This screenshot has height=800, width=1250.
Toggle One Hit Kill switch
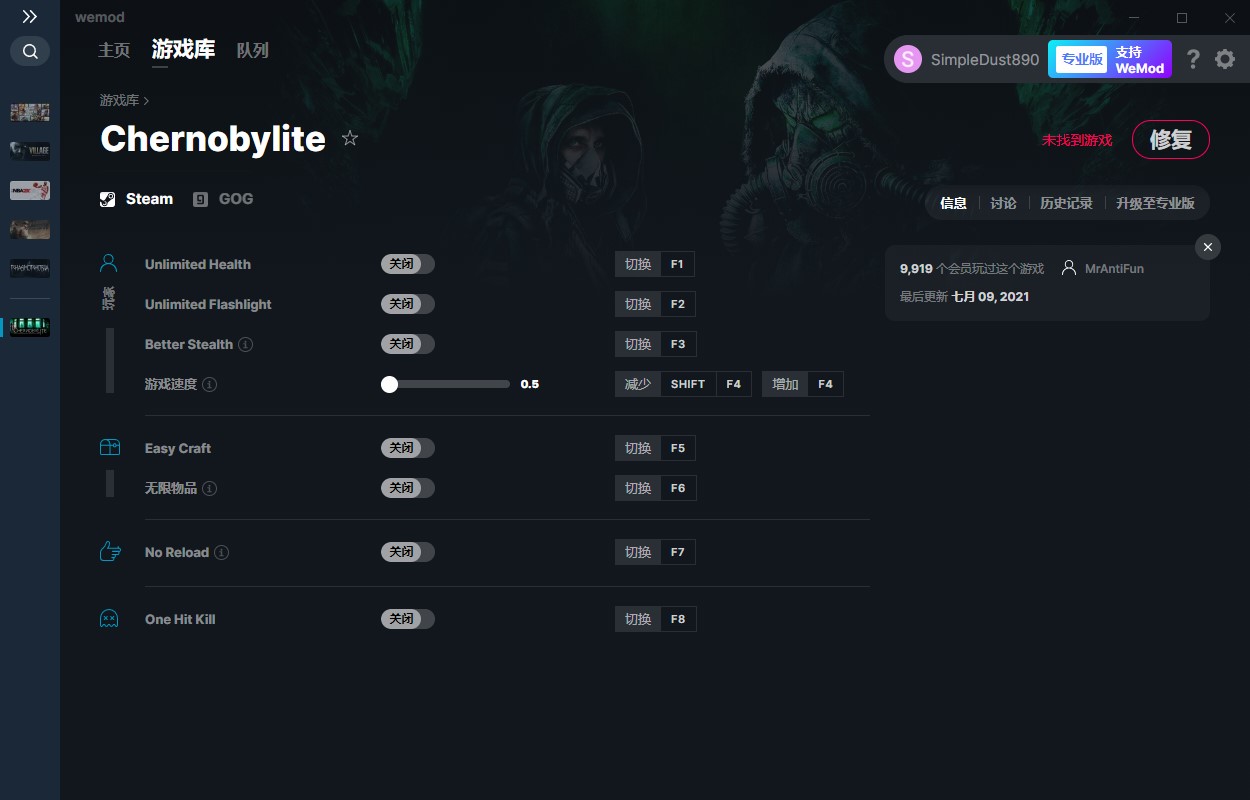[408, 619]
